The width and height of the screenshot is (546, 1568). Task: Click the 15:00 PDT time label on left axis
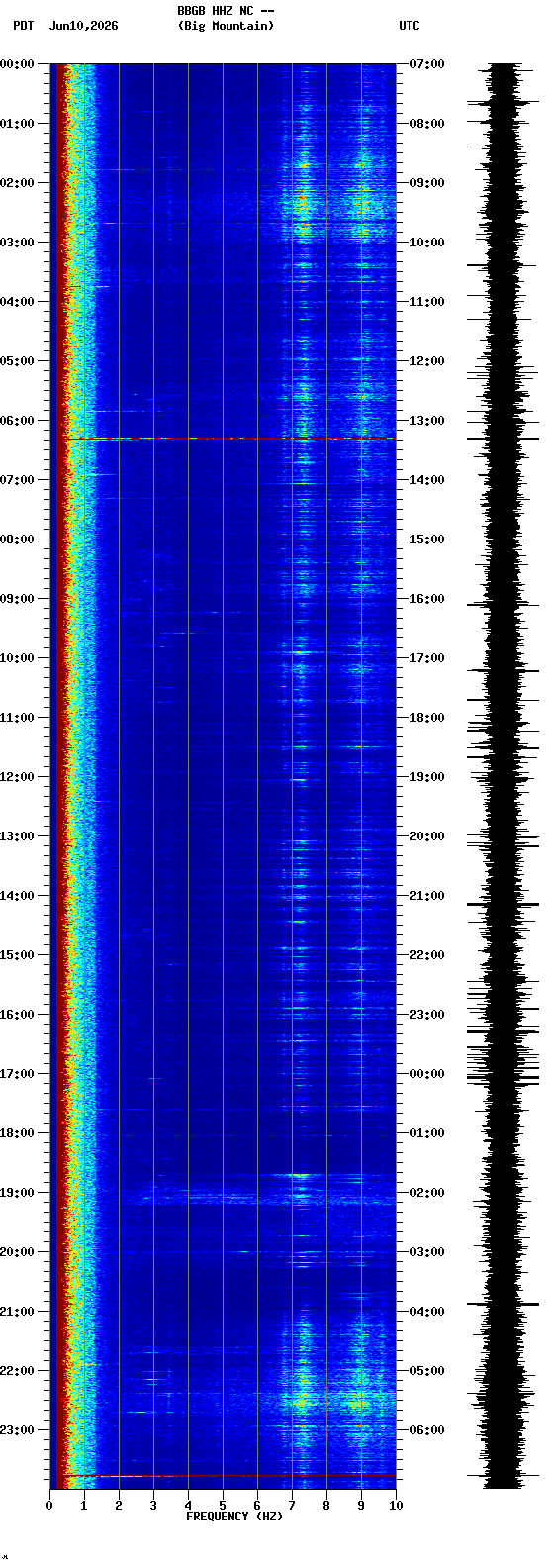point(17,955)
